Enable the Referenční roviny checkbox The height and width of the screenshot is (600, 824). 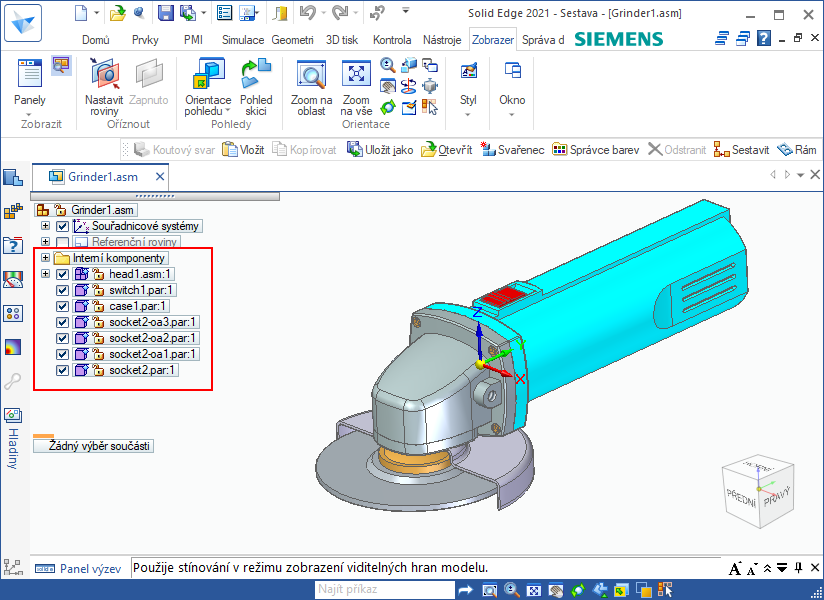pyautogui.click(x=63, y=242)
